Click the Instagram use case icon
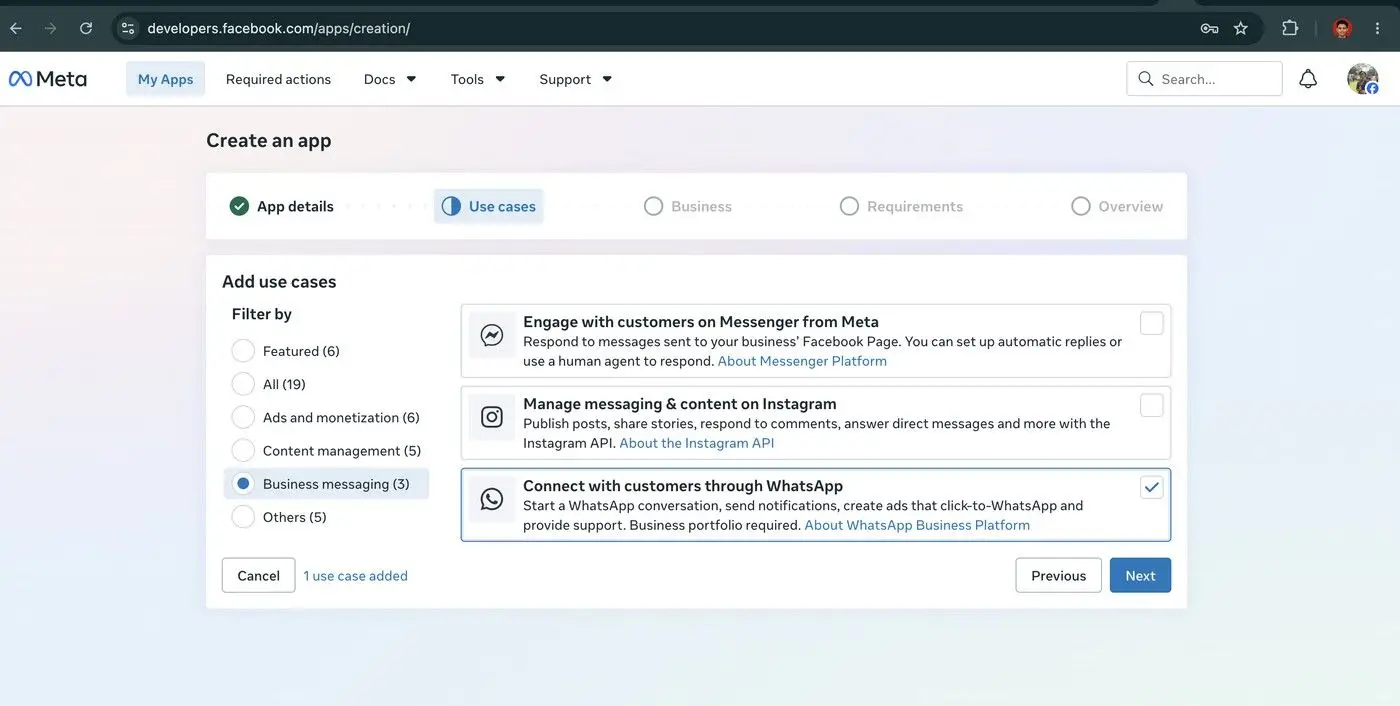 (492, 417)
